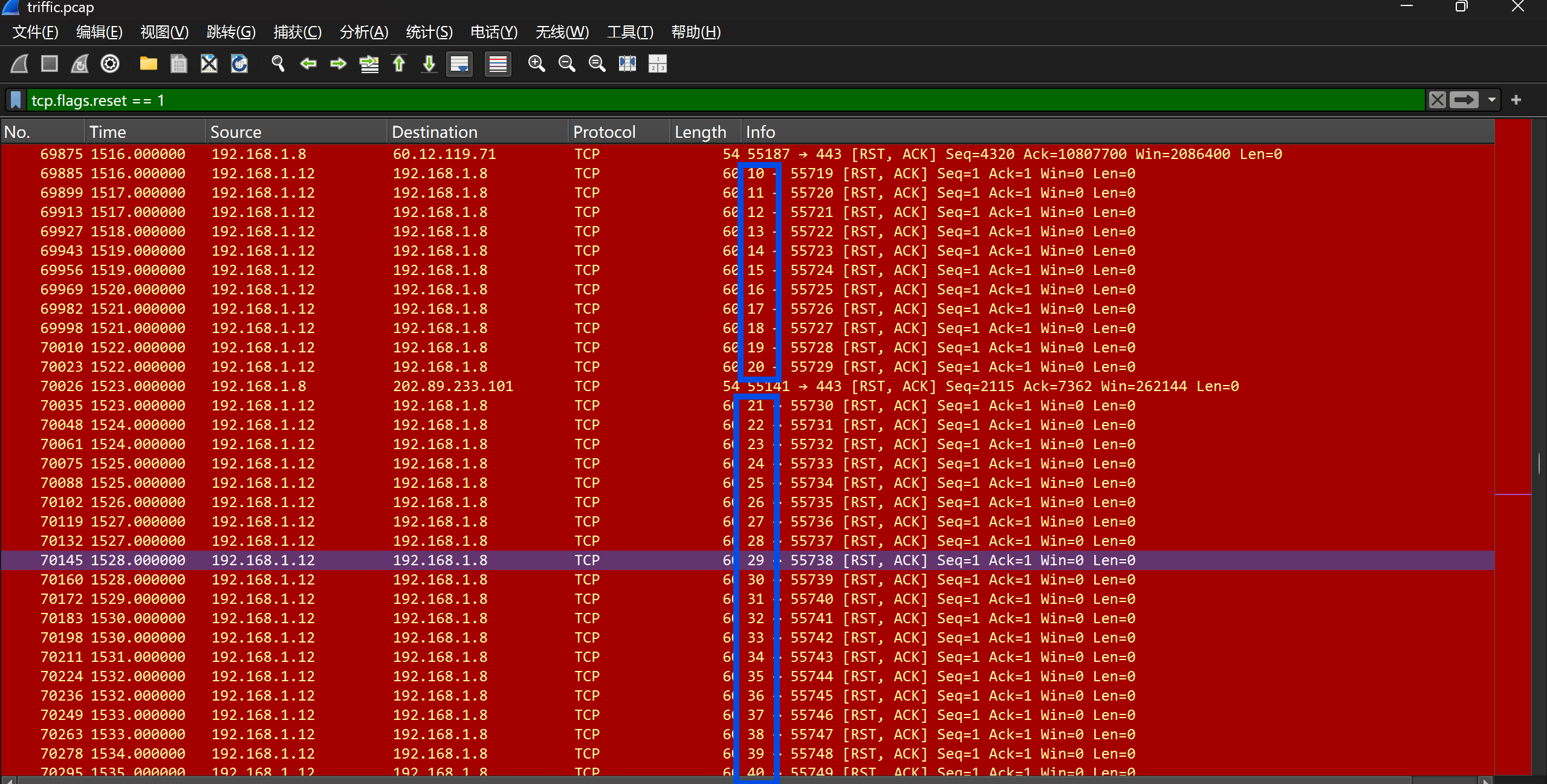Open the 分析(A) menu

click(365, 32)
